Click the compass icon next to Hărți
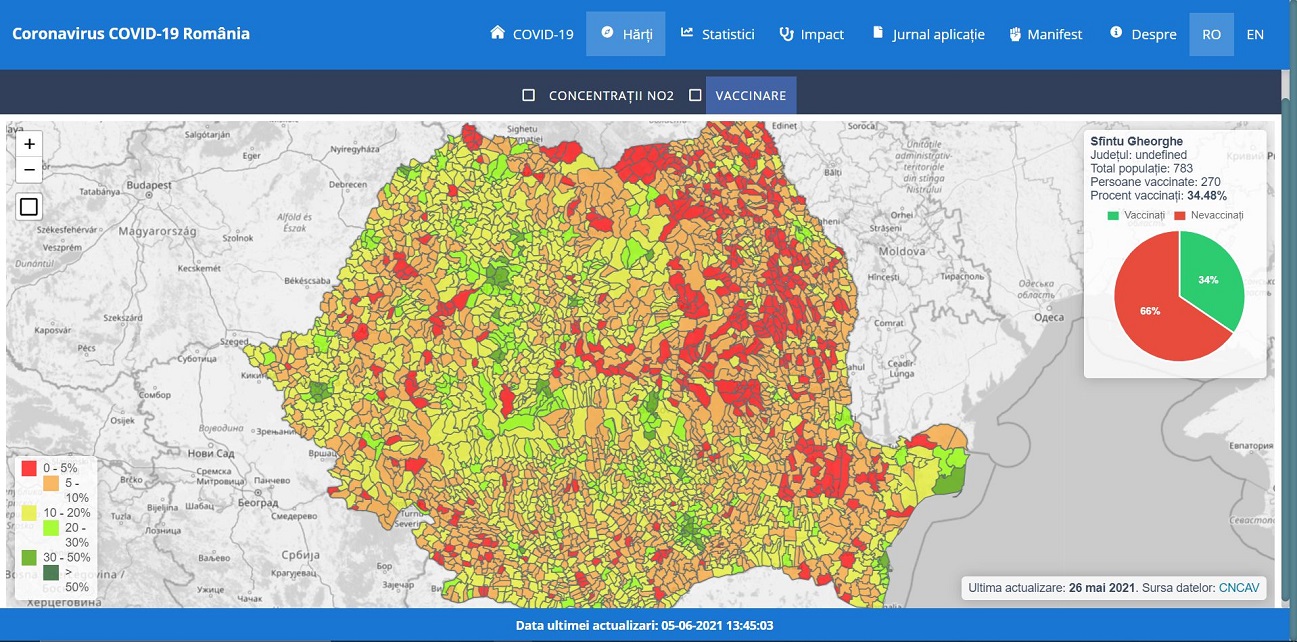Screen dimensions: 1297x642 pyautogui.click(x=607, y=33)
